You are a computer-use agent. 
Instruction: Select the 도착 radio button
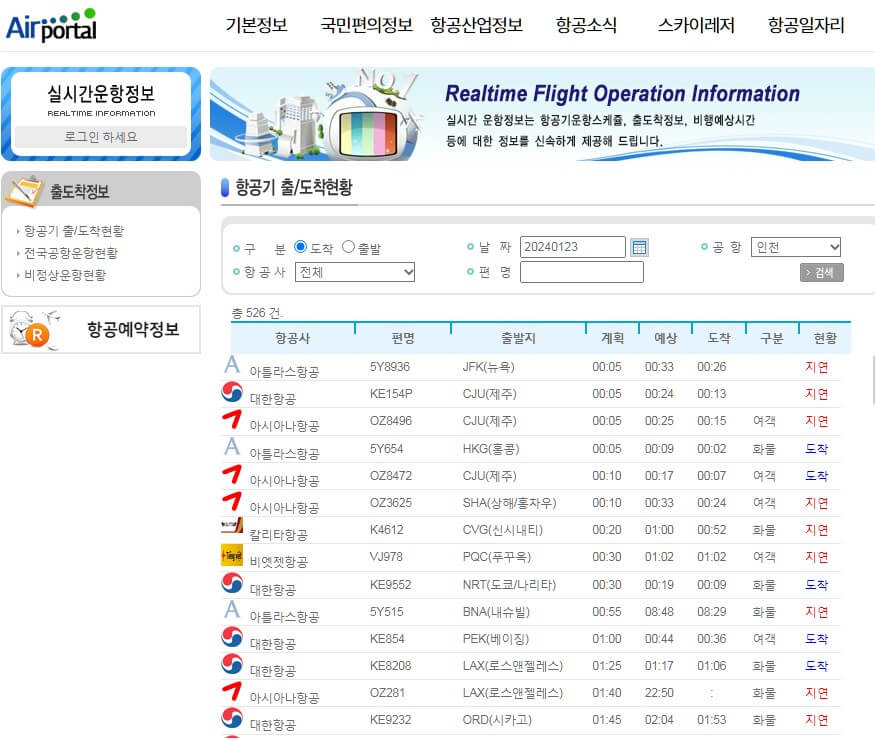tap(300, 247)
